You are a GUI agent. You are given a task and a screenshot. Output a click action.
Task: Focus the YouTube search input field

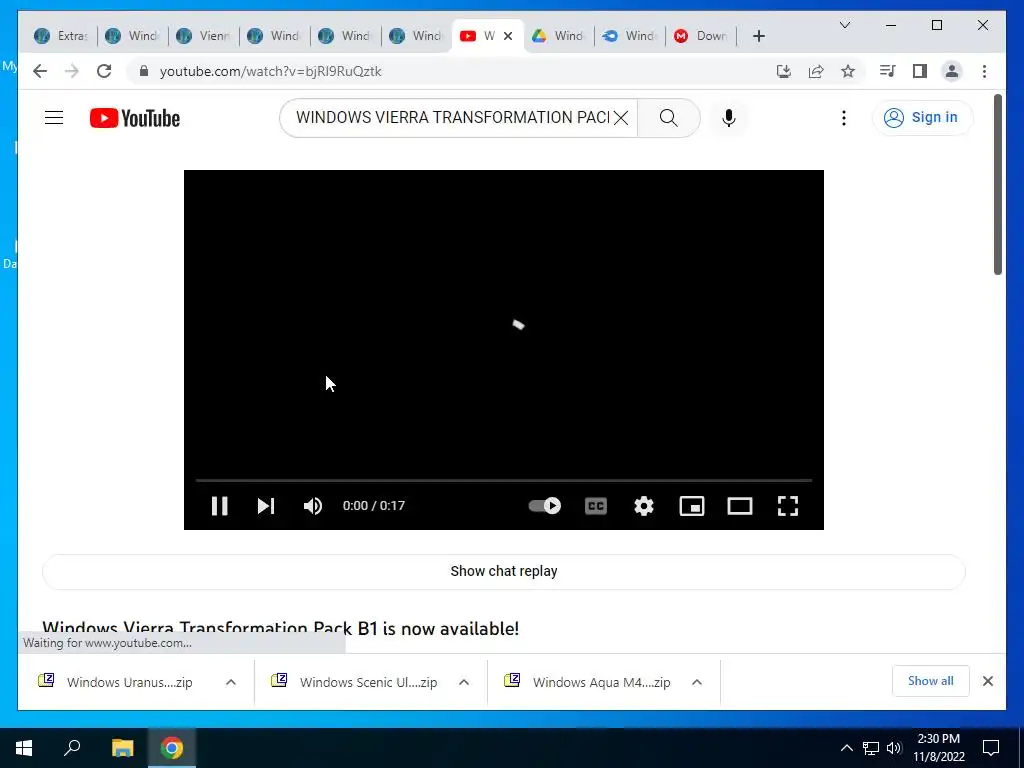(452, 118)
